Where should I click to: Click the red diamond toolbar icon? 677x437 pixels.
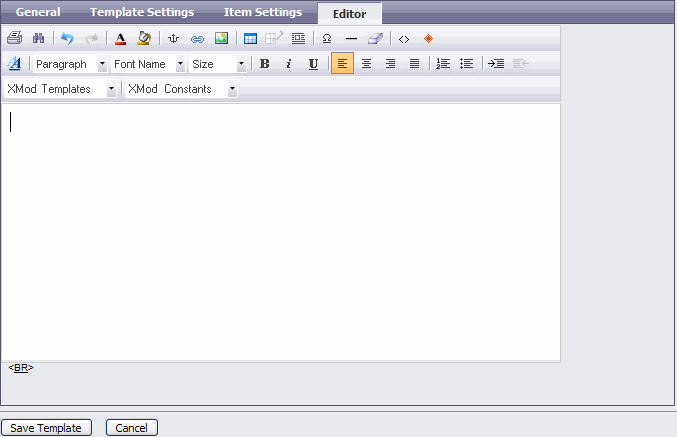pyautogui.click(x=428, y=38)
